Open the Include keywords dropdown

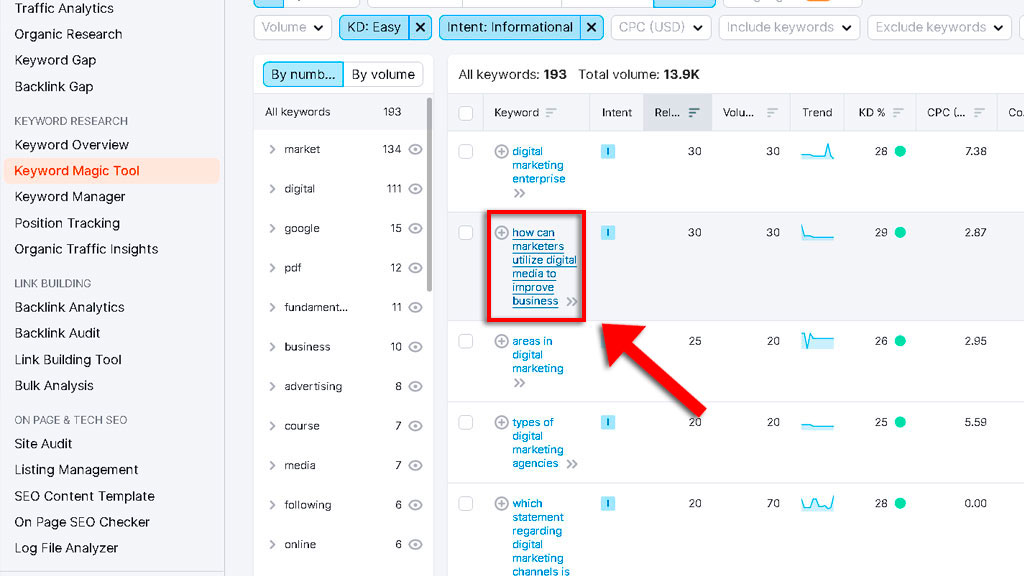[x=789, y=27]
